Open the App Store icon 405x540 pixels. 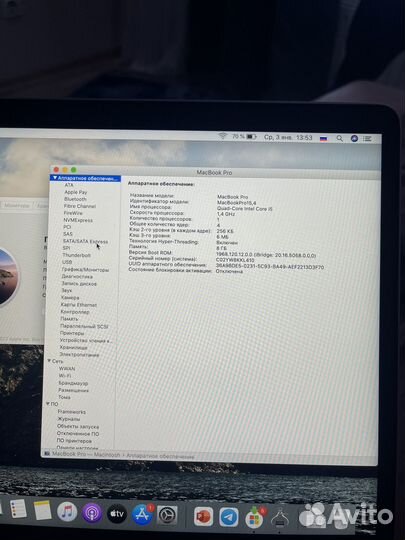(142, 515)
